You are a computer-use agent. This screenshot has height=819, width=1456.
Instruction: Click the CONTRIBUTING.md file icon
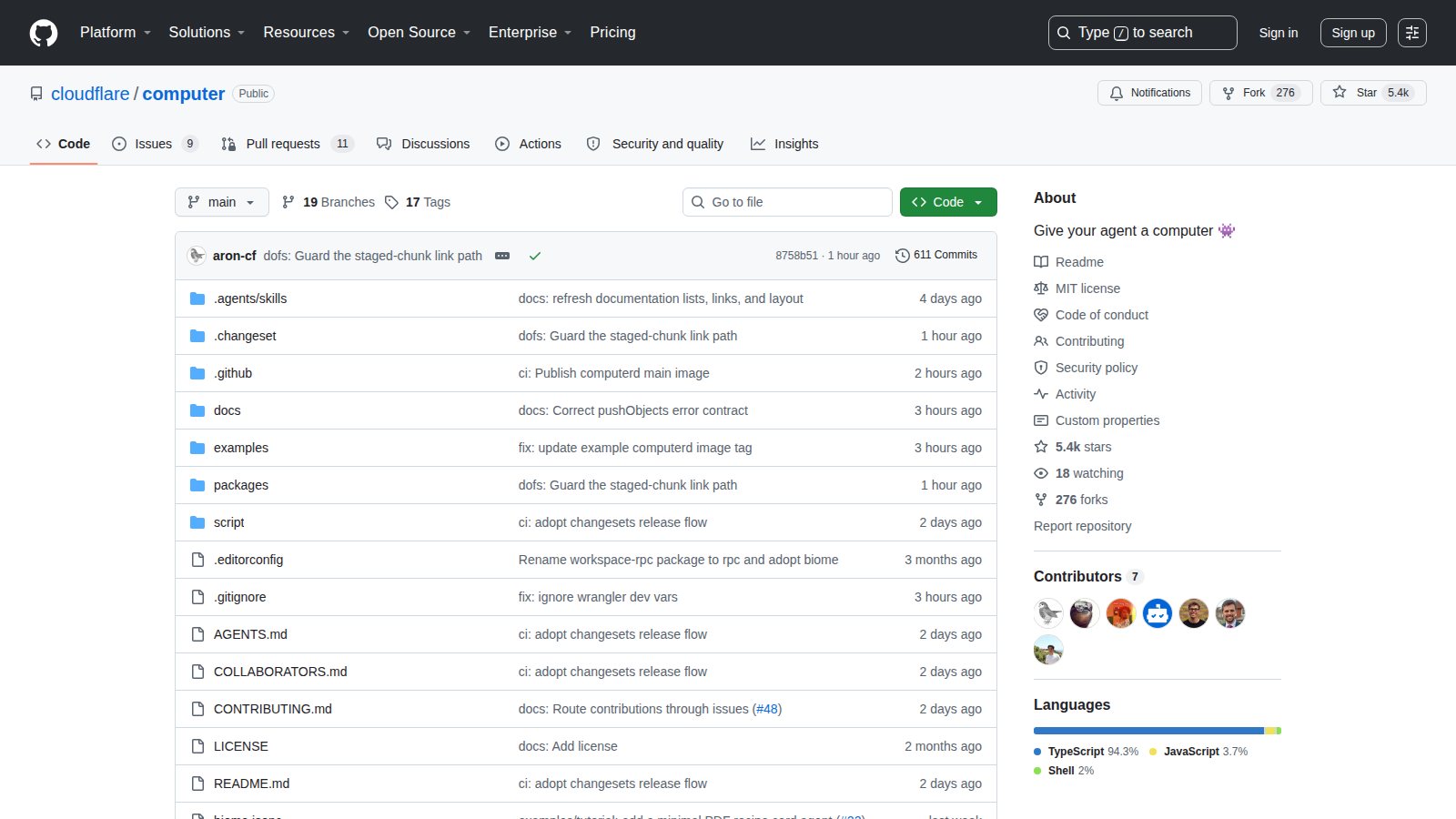(197, 709)
